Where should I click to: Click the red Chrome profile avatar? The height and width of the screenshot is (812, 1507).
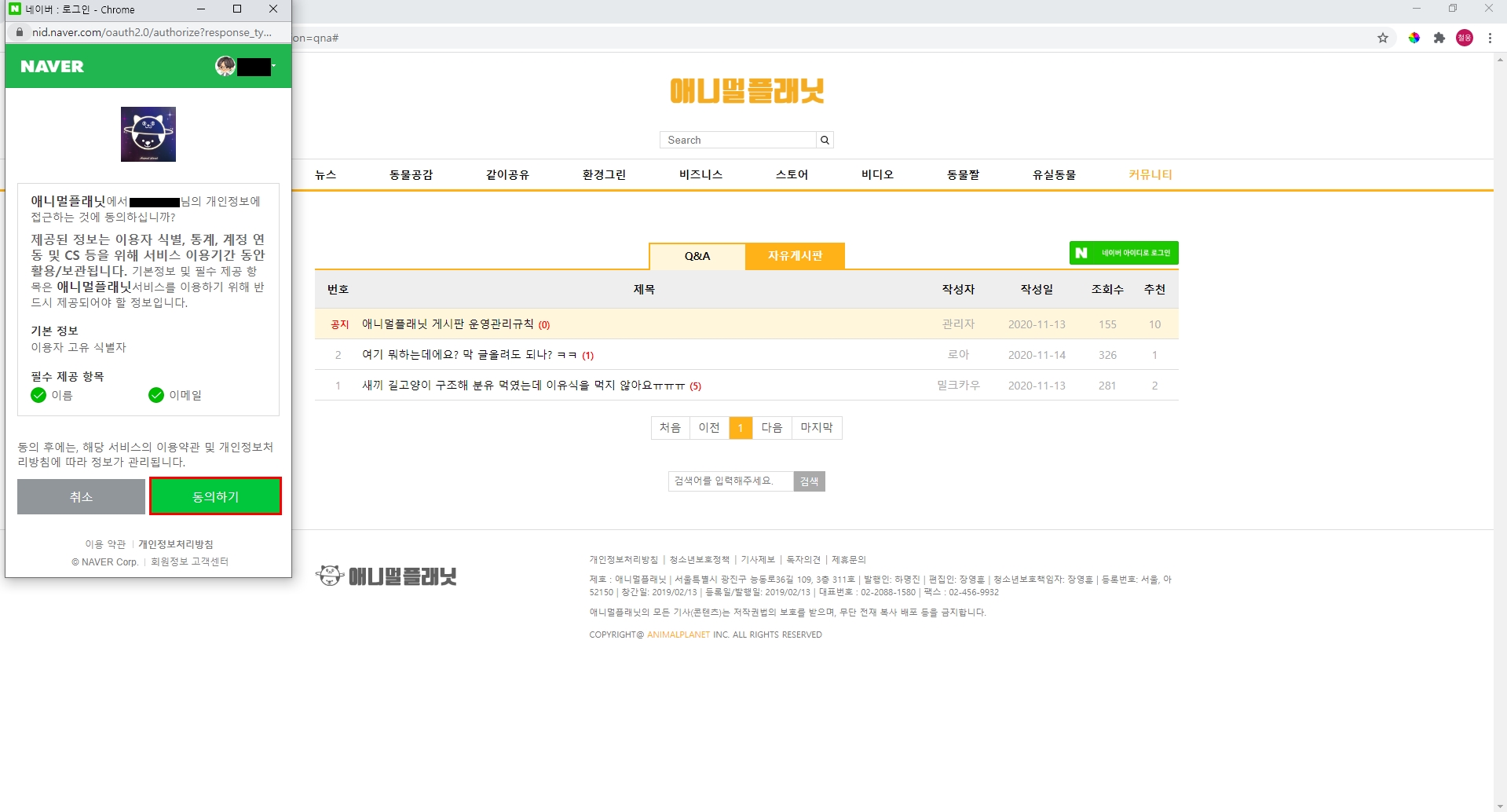[1465, 38]
